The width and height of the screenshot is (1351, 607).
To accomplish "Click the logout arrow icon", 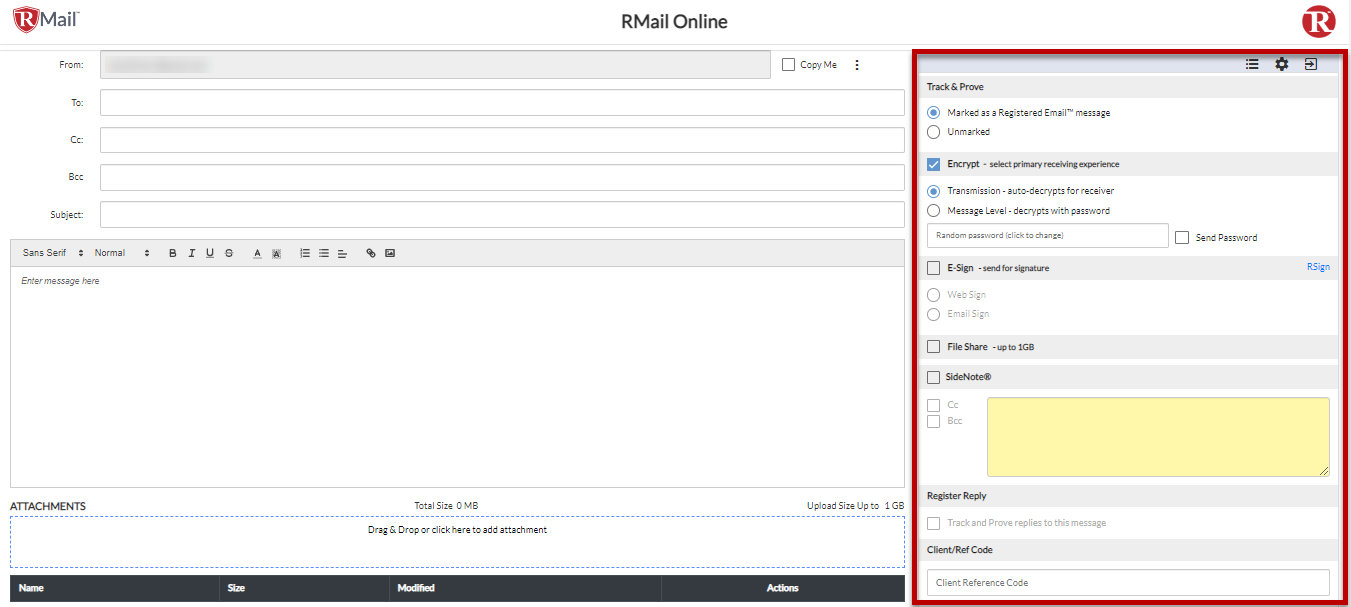I will point(1311,63).
